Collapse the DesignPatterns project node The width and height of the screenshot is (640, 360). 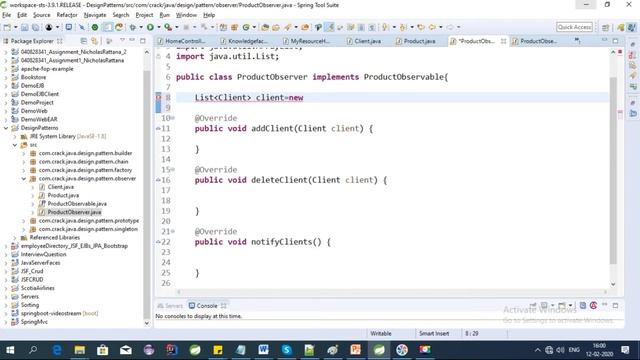tap(6, 128)
